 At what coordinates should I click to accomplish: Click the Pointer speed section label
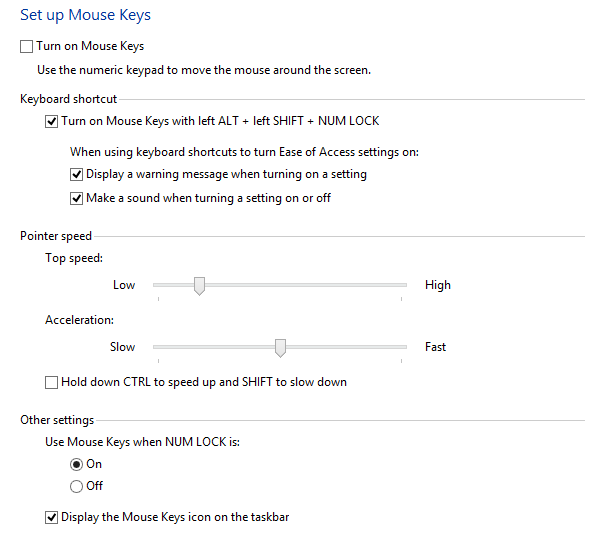(56, 236)
